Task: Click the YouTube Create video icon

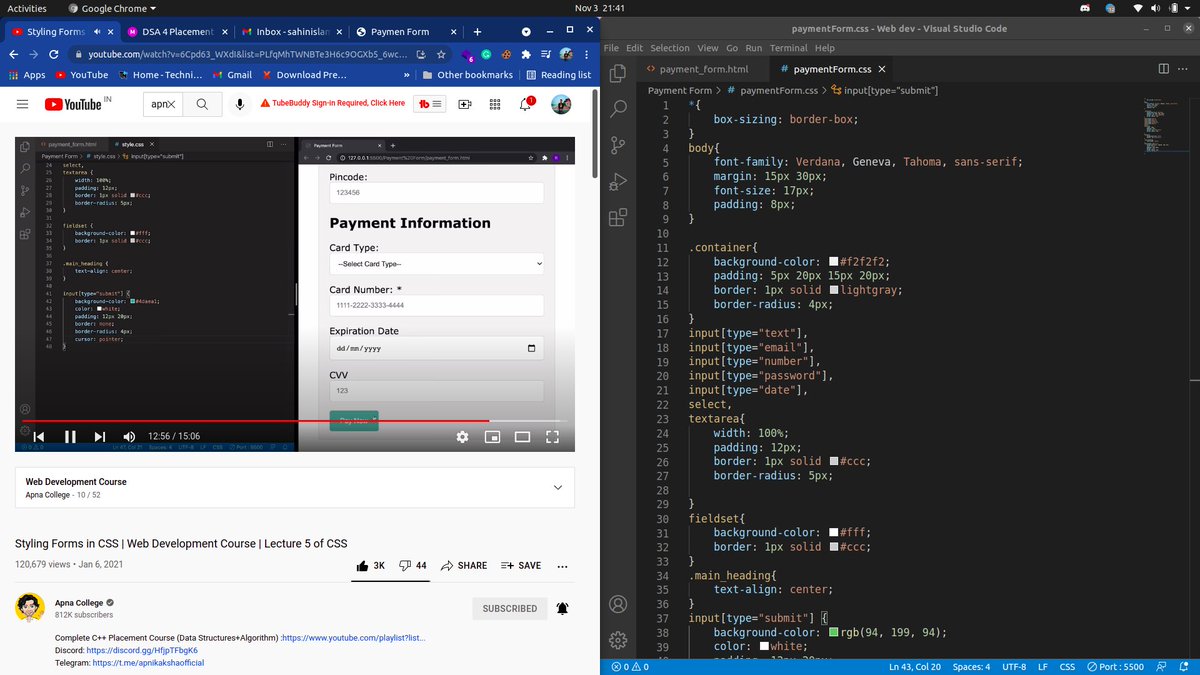Action: tap(465, 104)
